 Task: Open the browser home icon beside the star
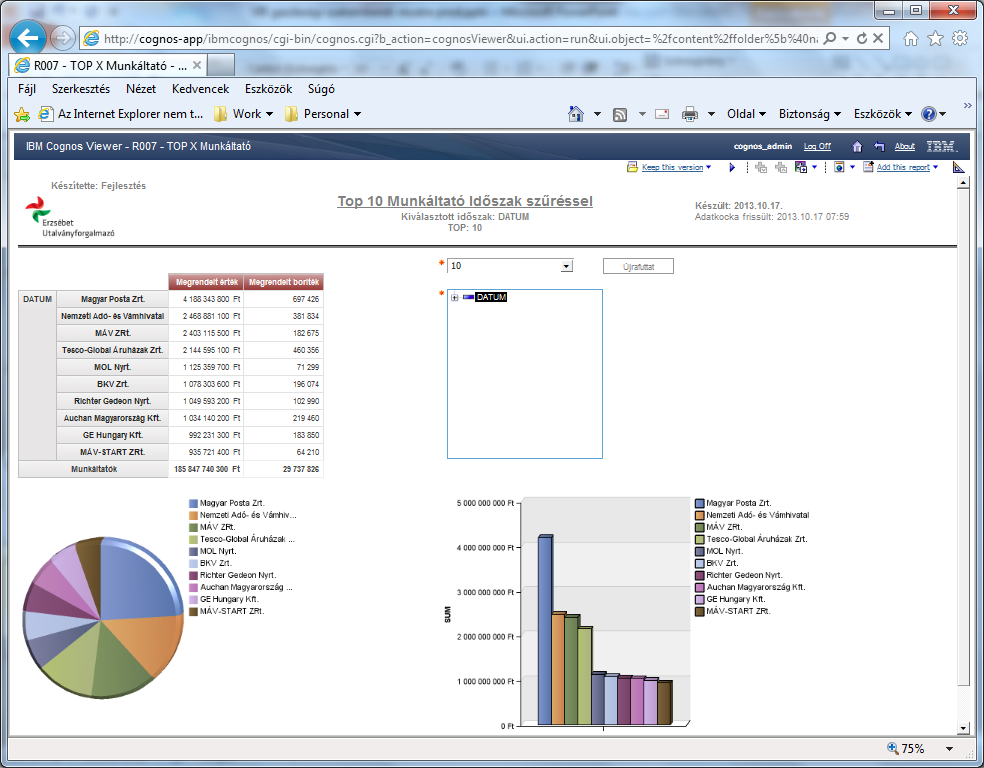[x=911, y=39]
